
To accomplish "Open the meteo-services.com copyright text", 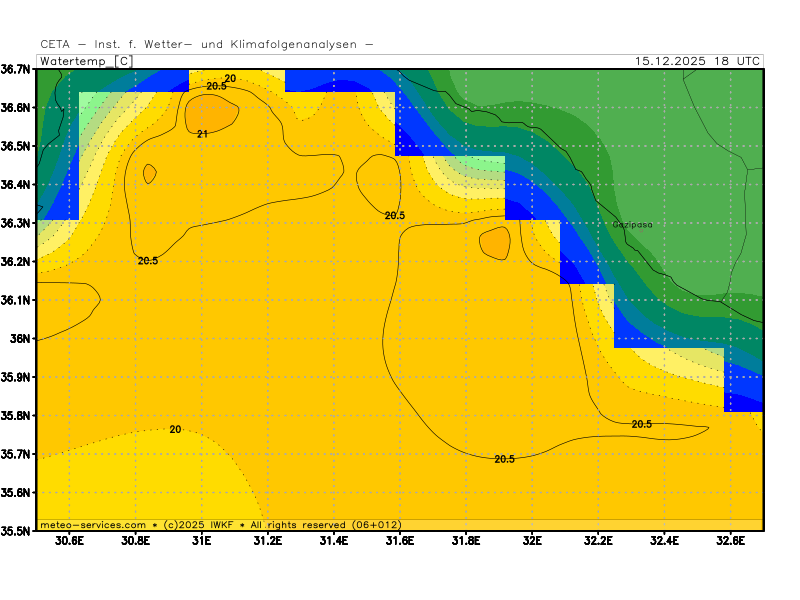I will (220, 524).
